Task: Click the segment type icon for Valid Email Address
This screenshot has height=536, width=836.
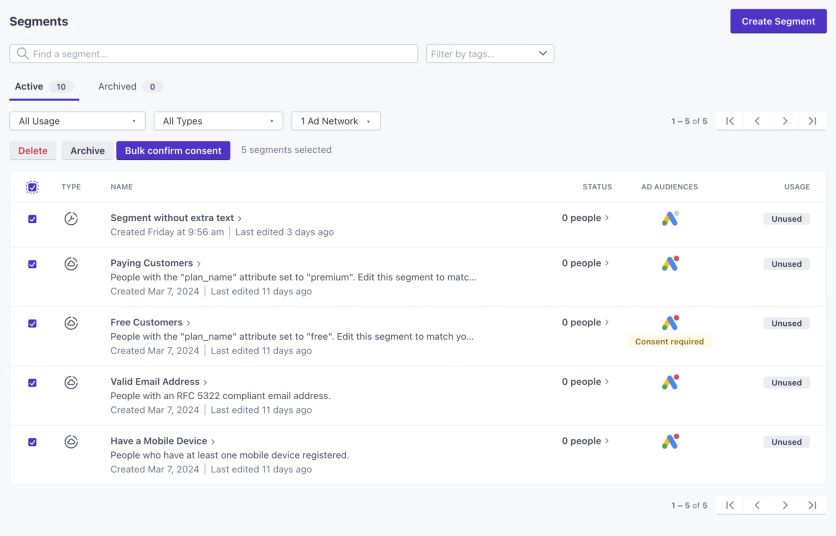Action: click(71, 382)
